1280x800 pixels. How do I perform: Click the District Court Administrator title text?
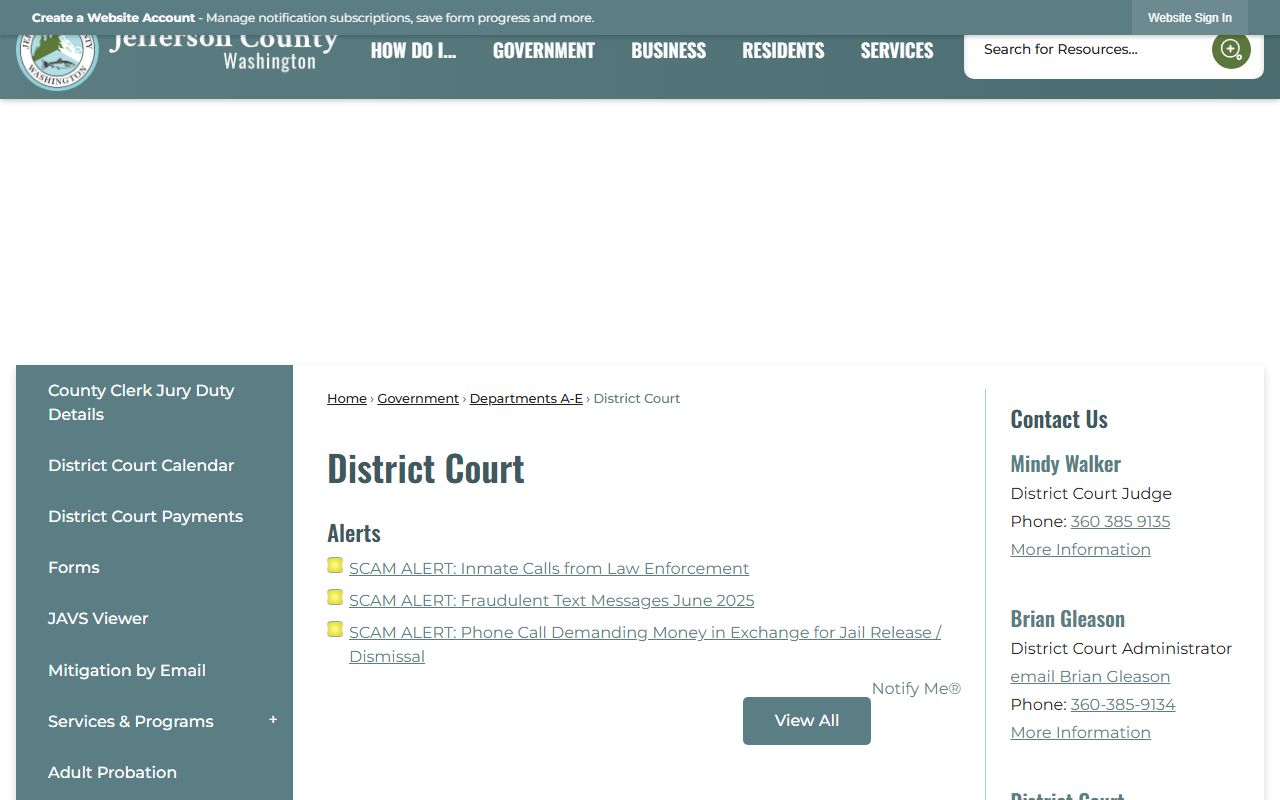click(x=1121, y=648)
